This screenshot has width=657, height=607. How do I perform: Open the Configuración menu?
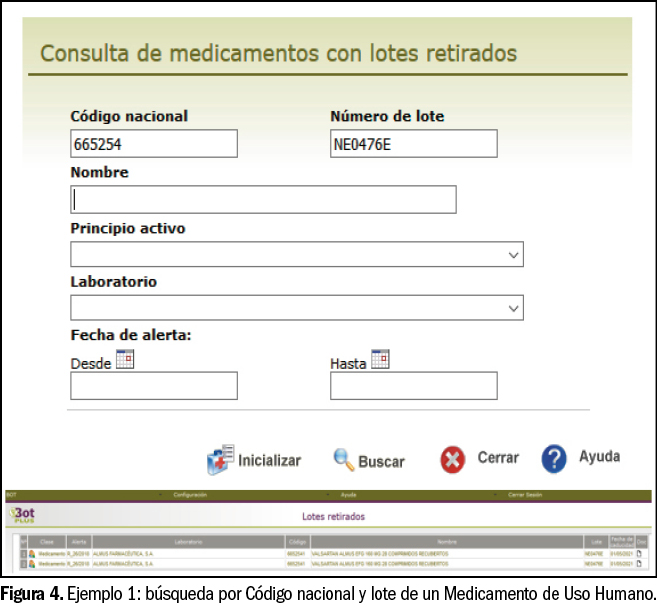point(190,495)
